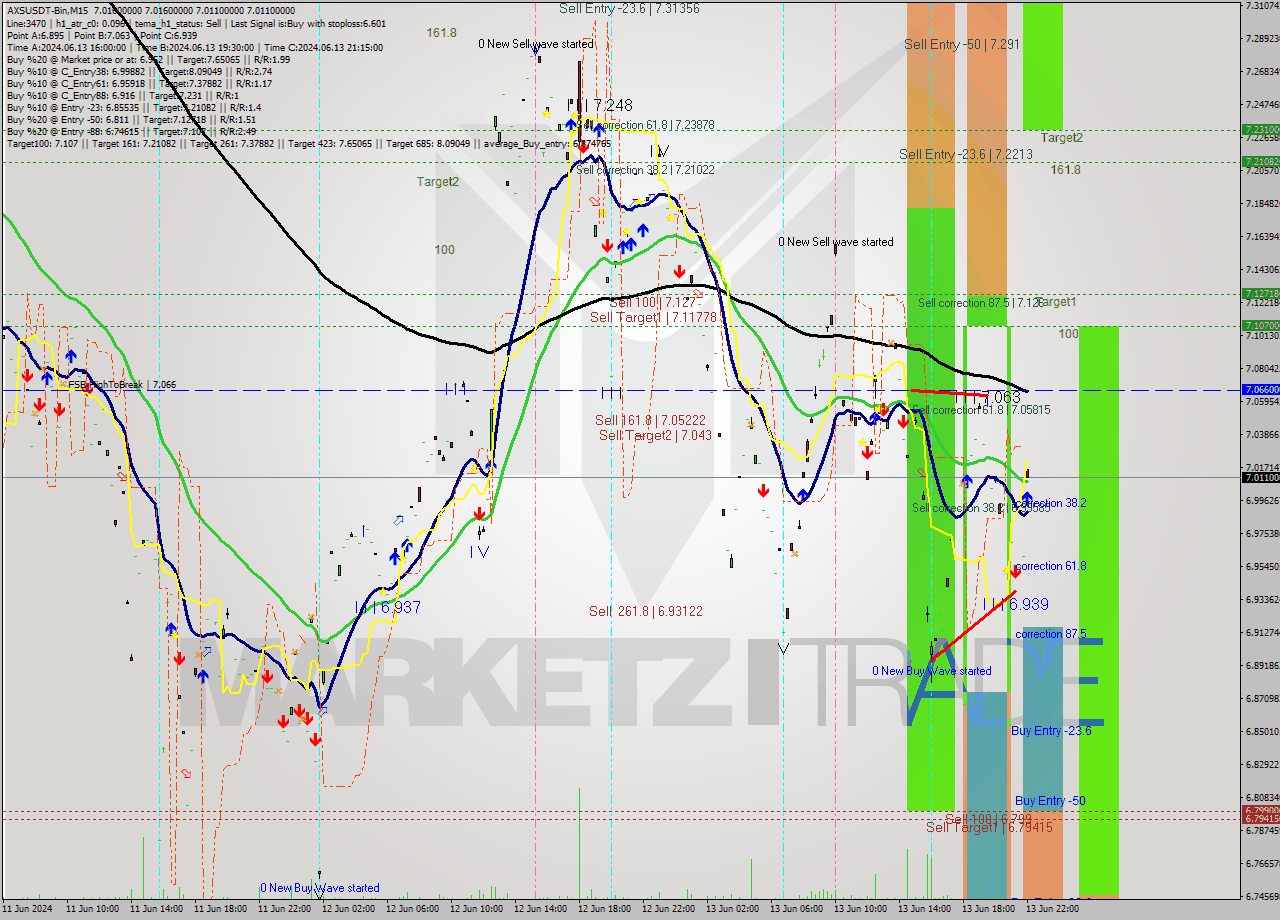Select the red diagonal trendline below 6.939 label
This screenshot has width=1280, height=920.
click(973, 624)
